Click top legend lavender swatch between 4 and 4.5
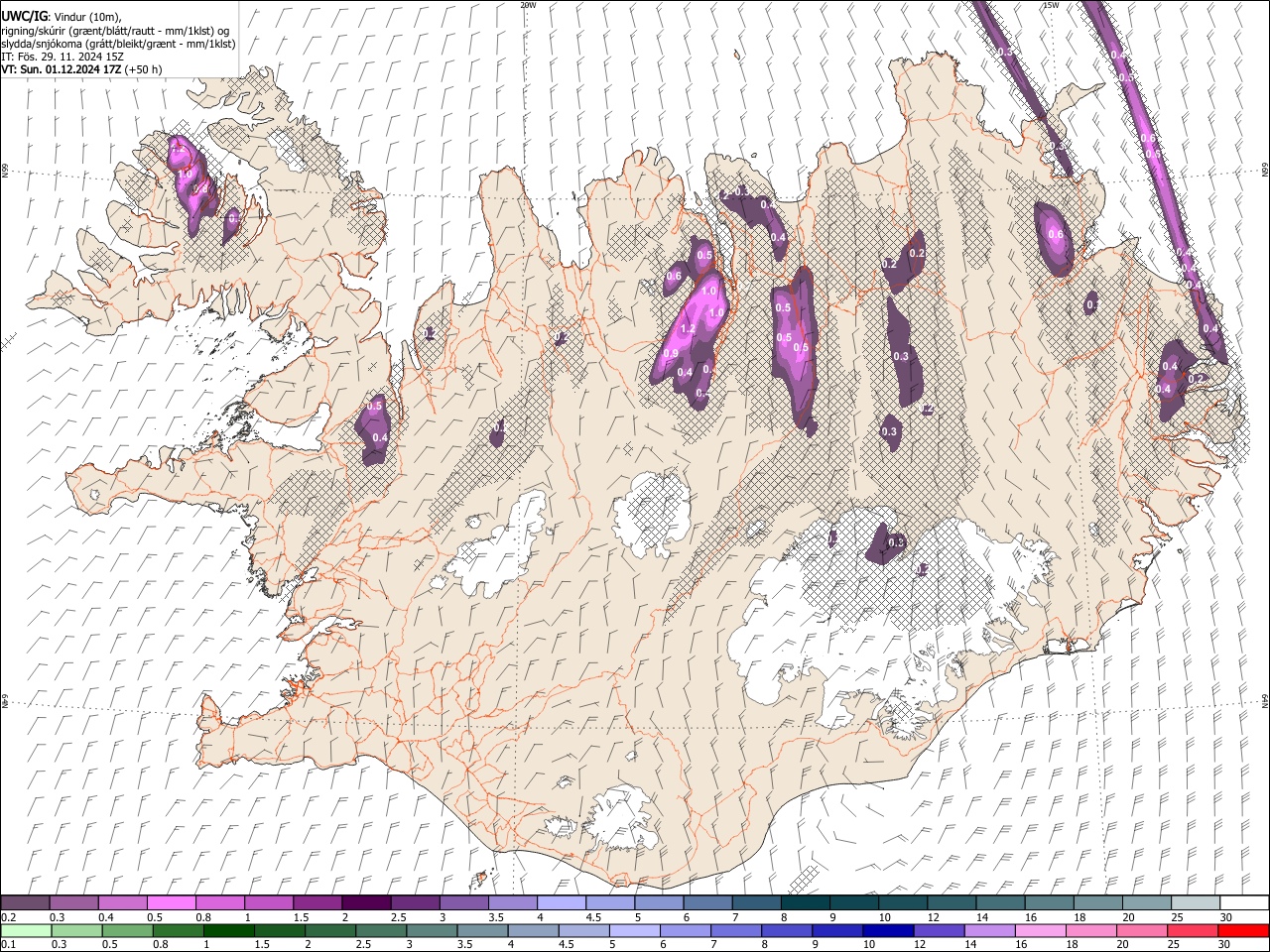Screen dimensions: 1270x952 coord(561,903)
